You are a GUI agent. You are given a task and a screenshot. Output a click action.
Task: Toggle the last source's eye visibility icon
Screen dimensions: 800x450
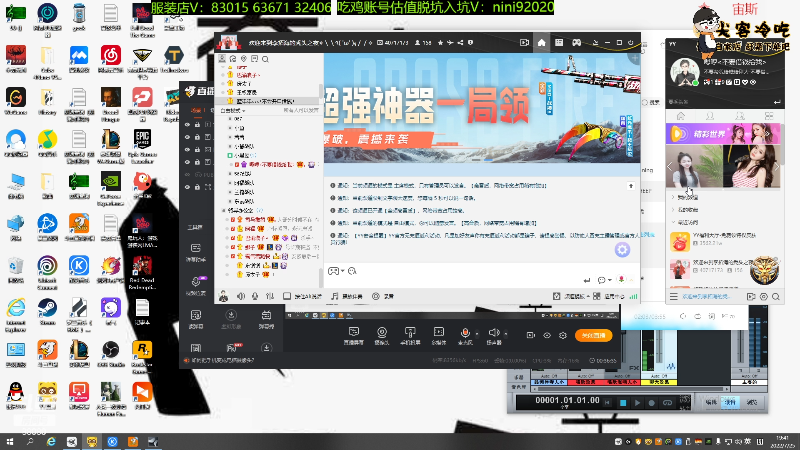tap(187, 187)
